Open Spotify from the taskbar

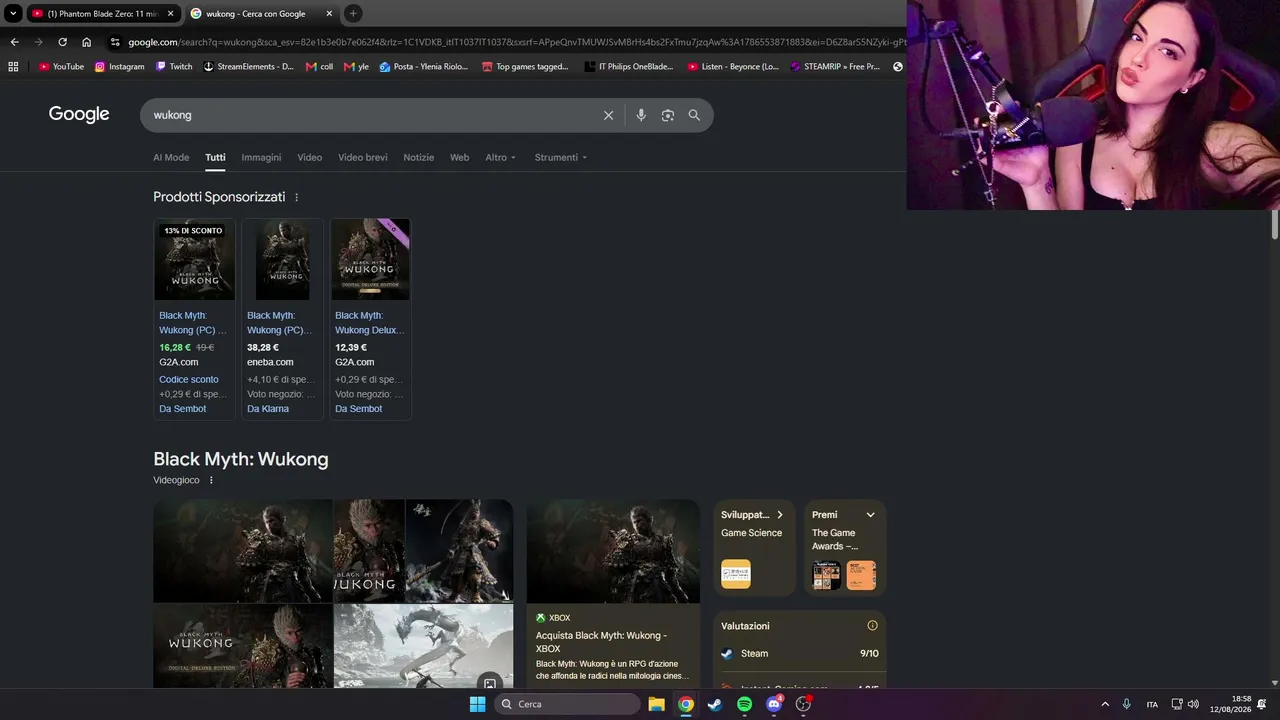point(744,704)
